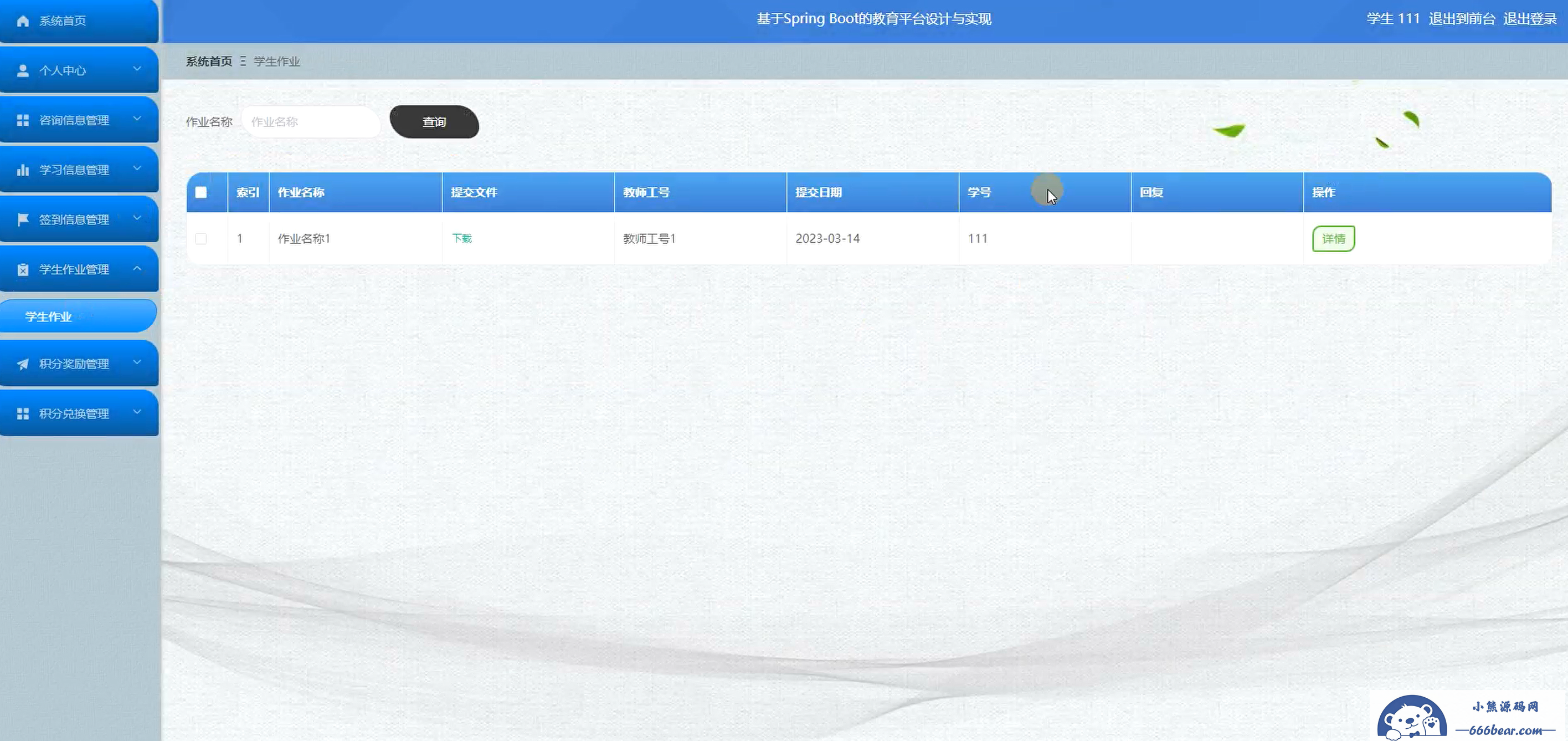The height and width of the screenshot is (741, 1568).
Task: Click the grid icon beside 咨询信息管理
Action: click(23, 120)
